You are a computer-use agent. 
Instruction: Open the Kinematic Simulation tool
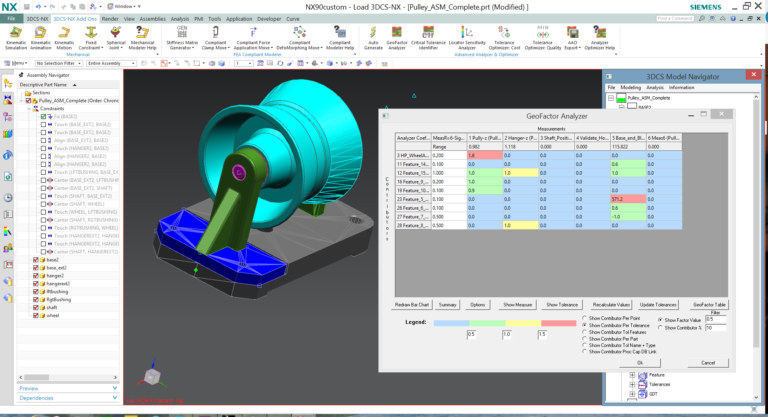pos(16,38)
